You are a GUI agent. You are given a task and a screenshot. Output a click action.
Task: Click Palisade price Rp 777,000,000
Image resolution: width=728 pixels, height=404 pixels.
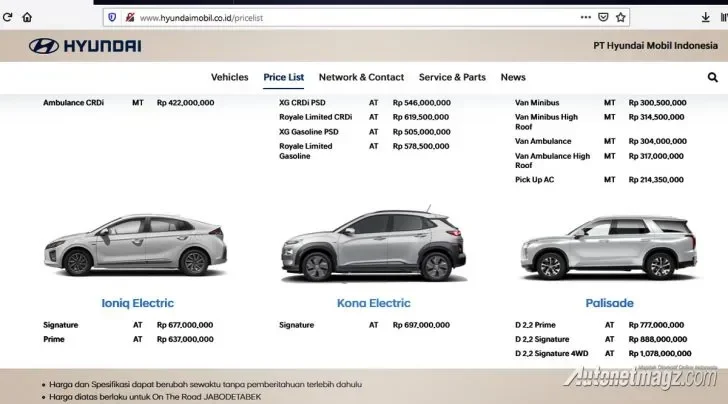(x=656, y=325)
